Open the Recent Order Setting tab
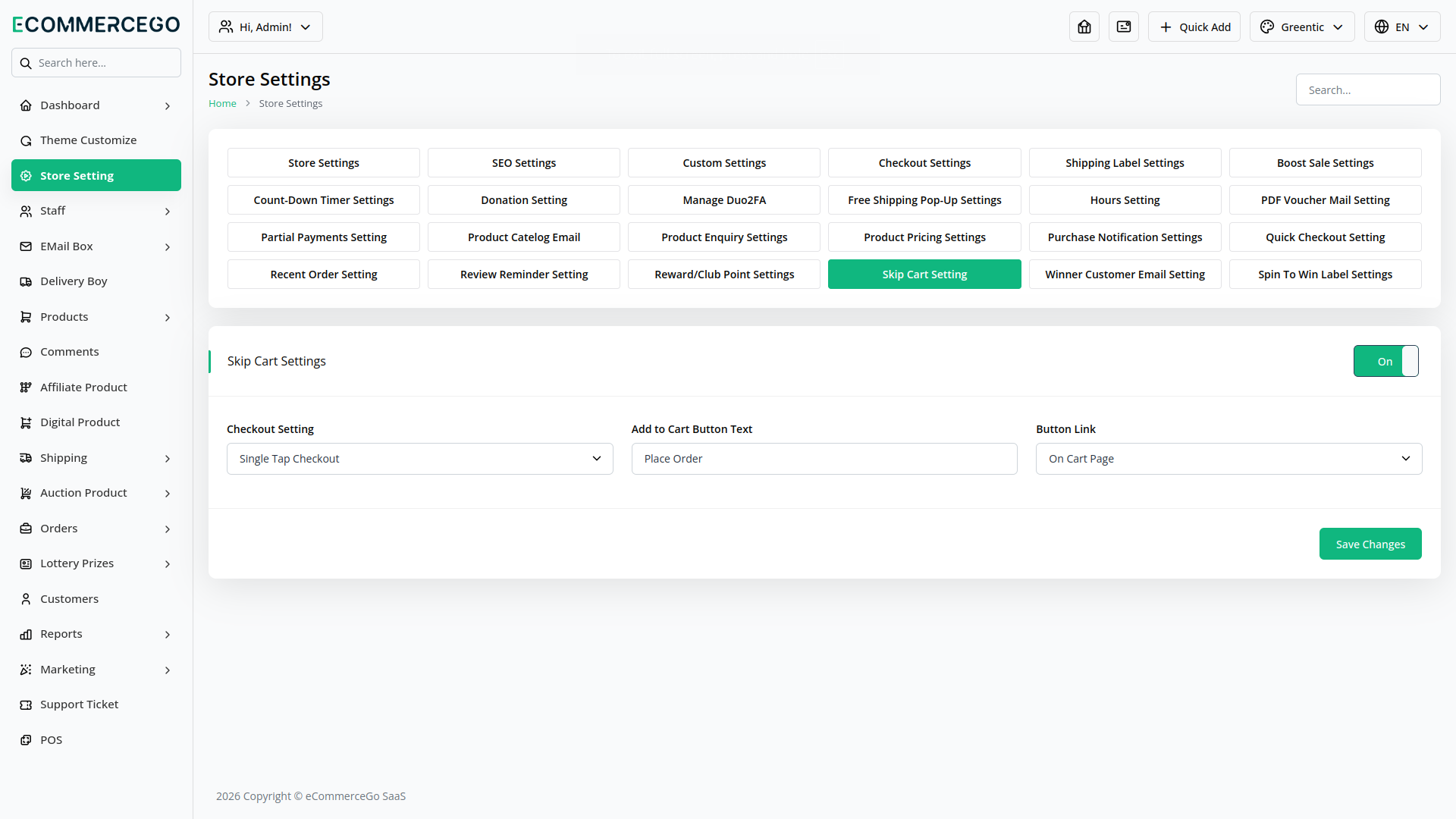Viewport: 1456px width, 819px height. point(324,275)
